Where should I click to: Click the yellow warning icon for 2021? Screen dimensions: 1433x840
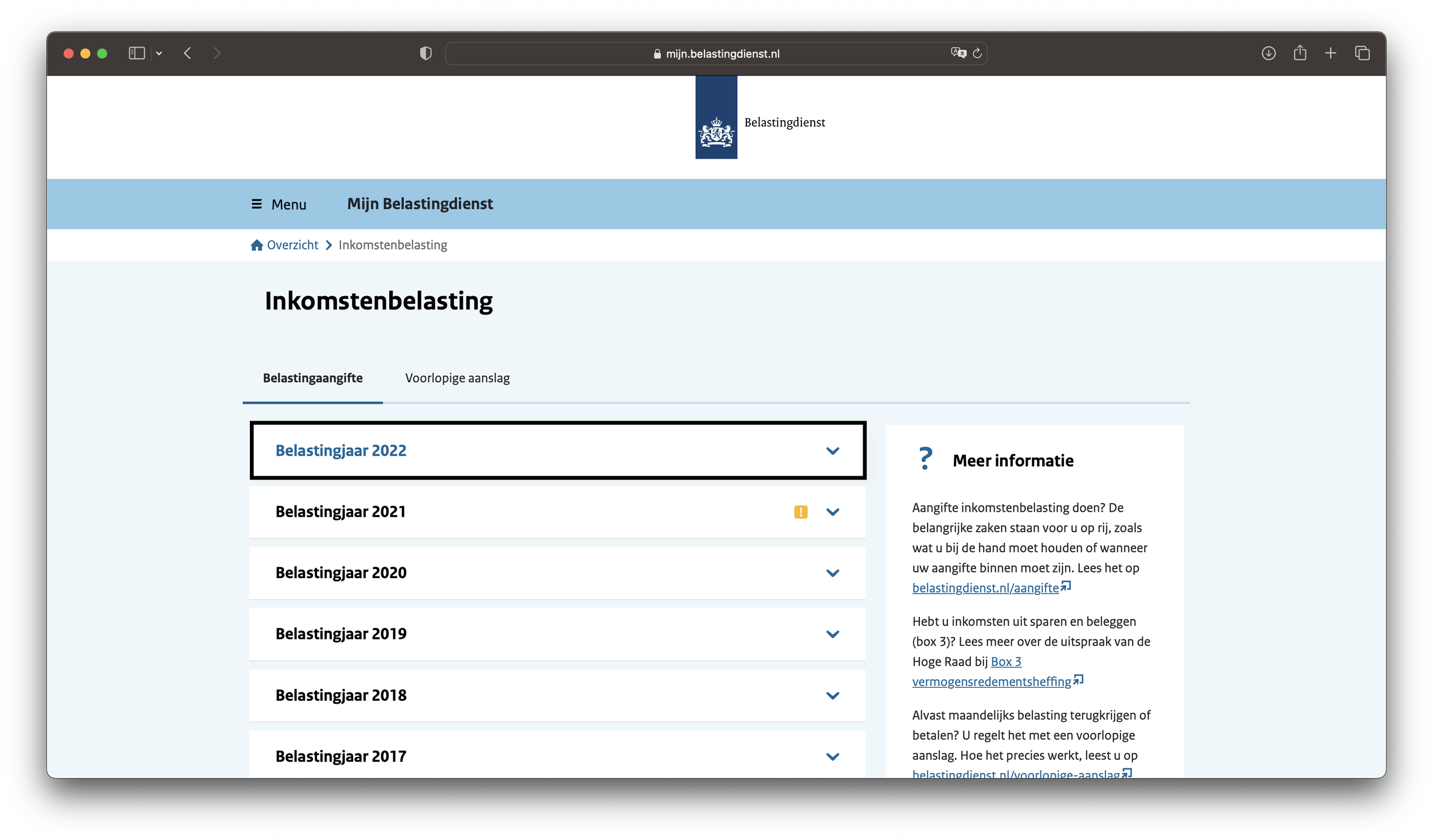[x=800, y=512]
